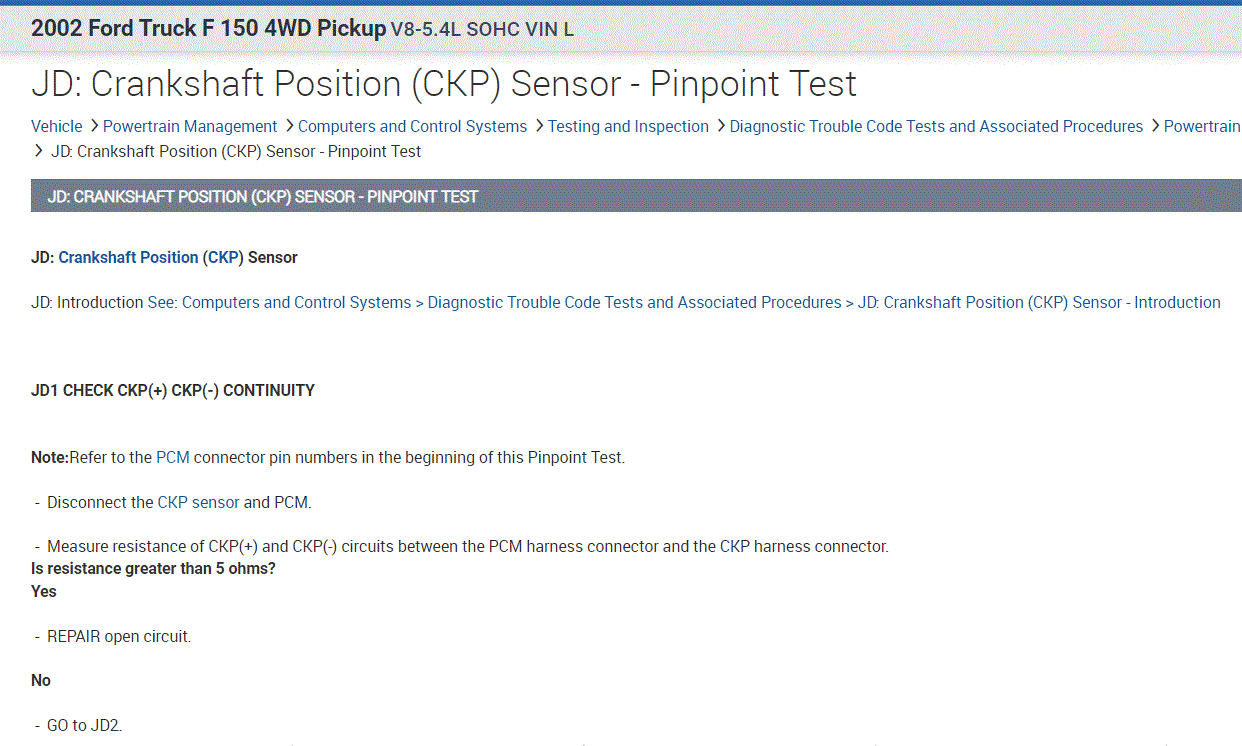Click the PCM link in the Note
Viewport: 1242px width, 746px height.
click(172, 458)
